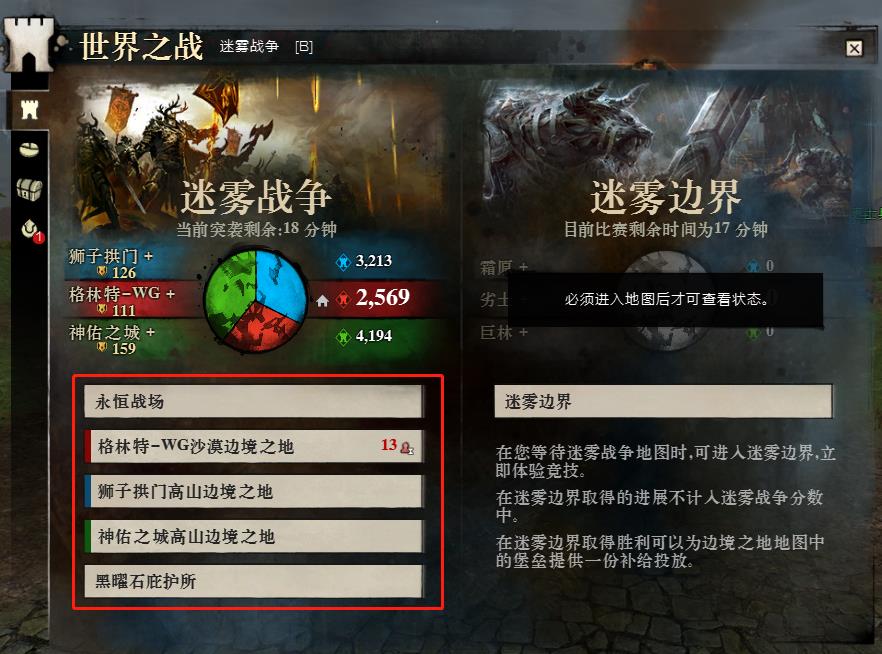
Task: Click the home icon beside 2,569
Action: [x=322, y=301]
